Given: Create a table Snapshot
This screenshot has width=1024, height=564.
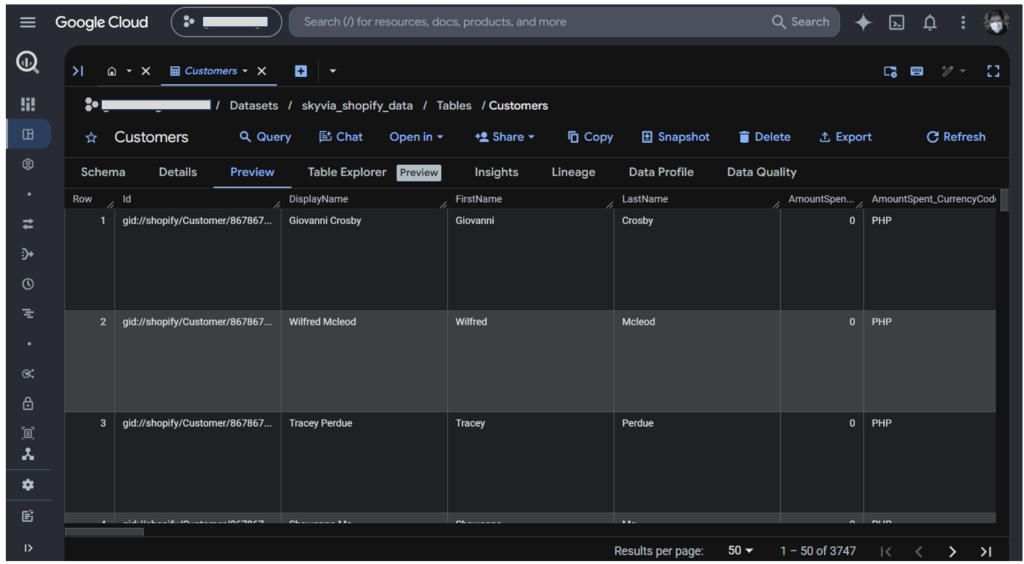Looking at the screenshot, I should [675, 137].
